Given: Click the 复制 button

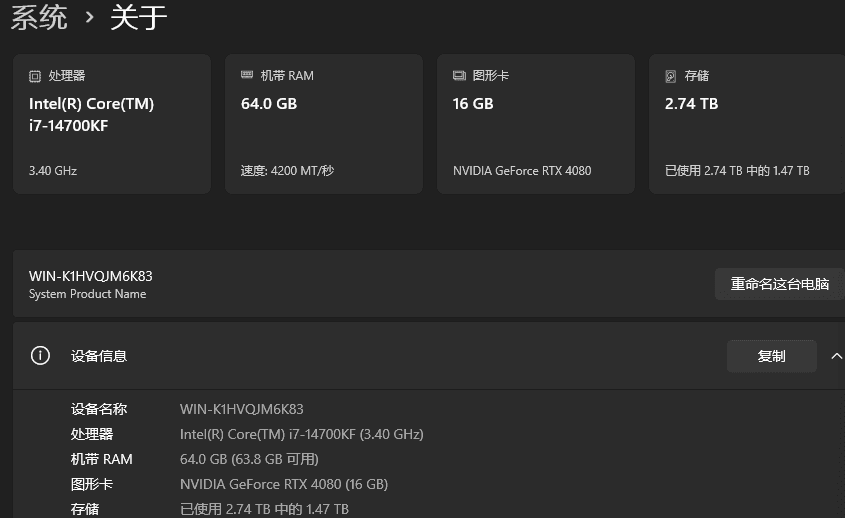Looking at the screenshot, I should coord(772,356).
